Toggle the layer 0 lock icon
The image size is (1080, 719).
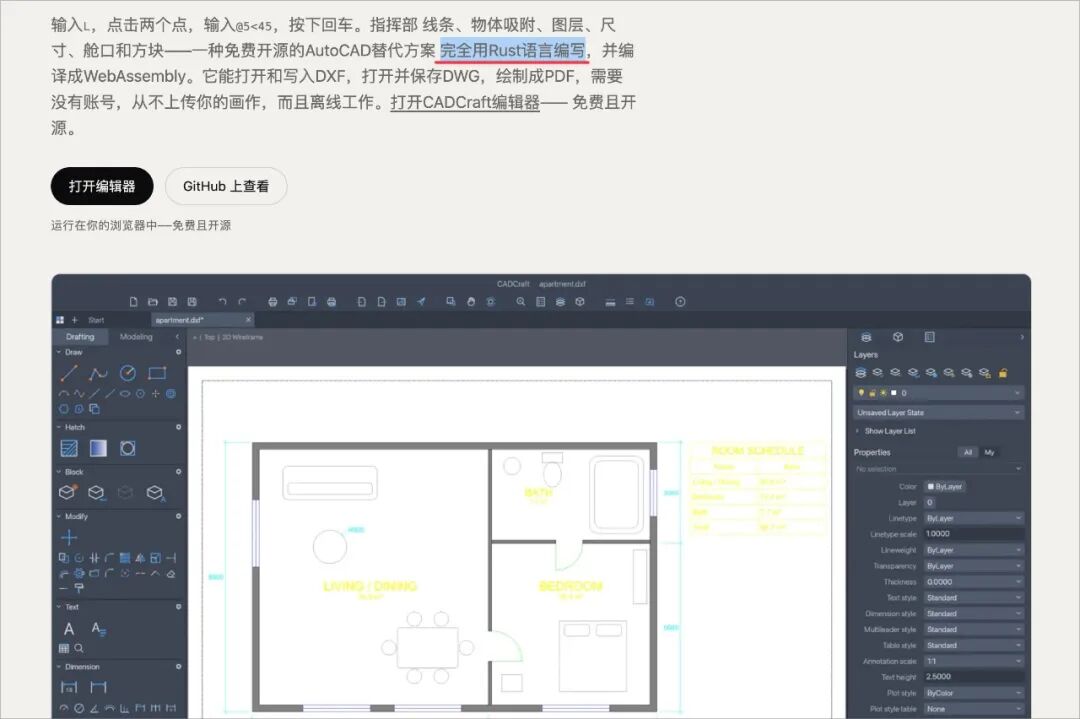(x=872, y=393)
